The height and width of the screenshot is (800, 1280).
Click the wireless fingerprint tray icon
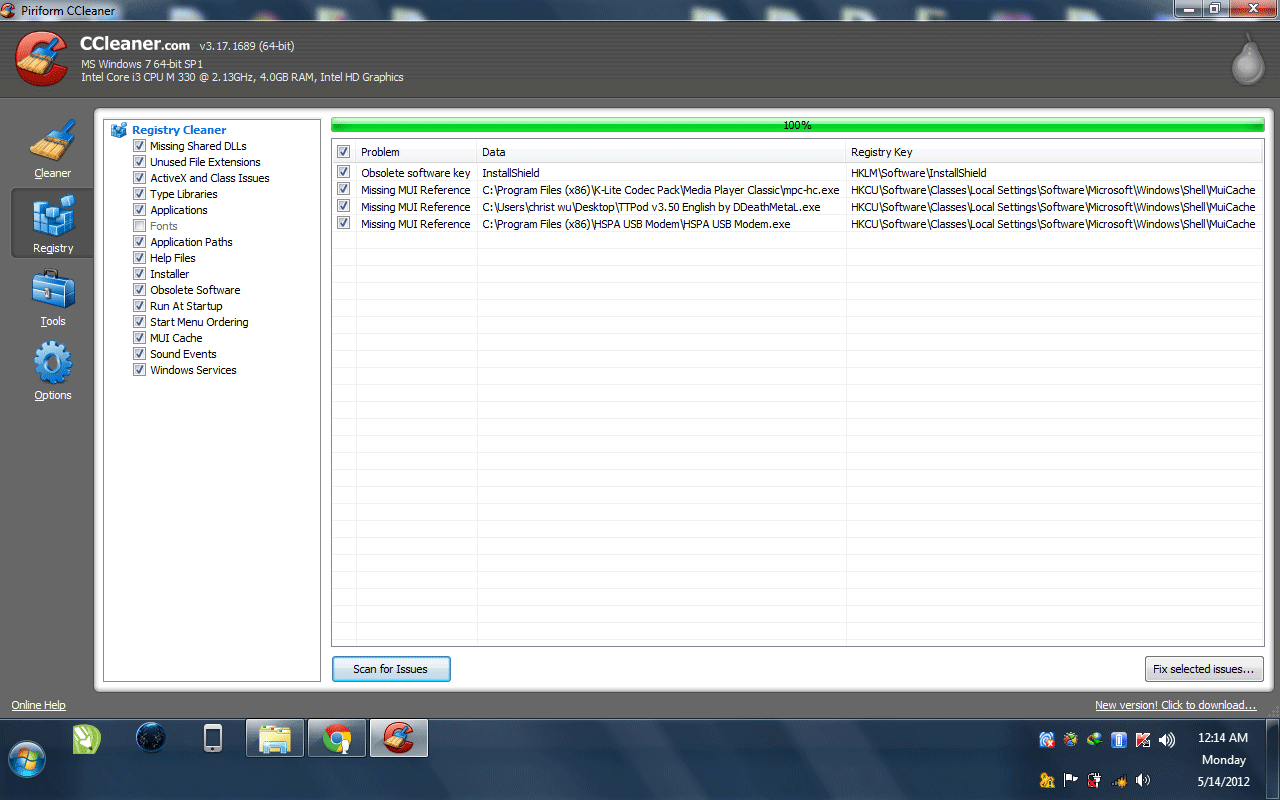pos(1047,740)
